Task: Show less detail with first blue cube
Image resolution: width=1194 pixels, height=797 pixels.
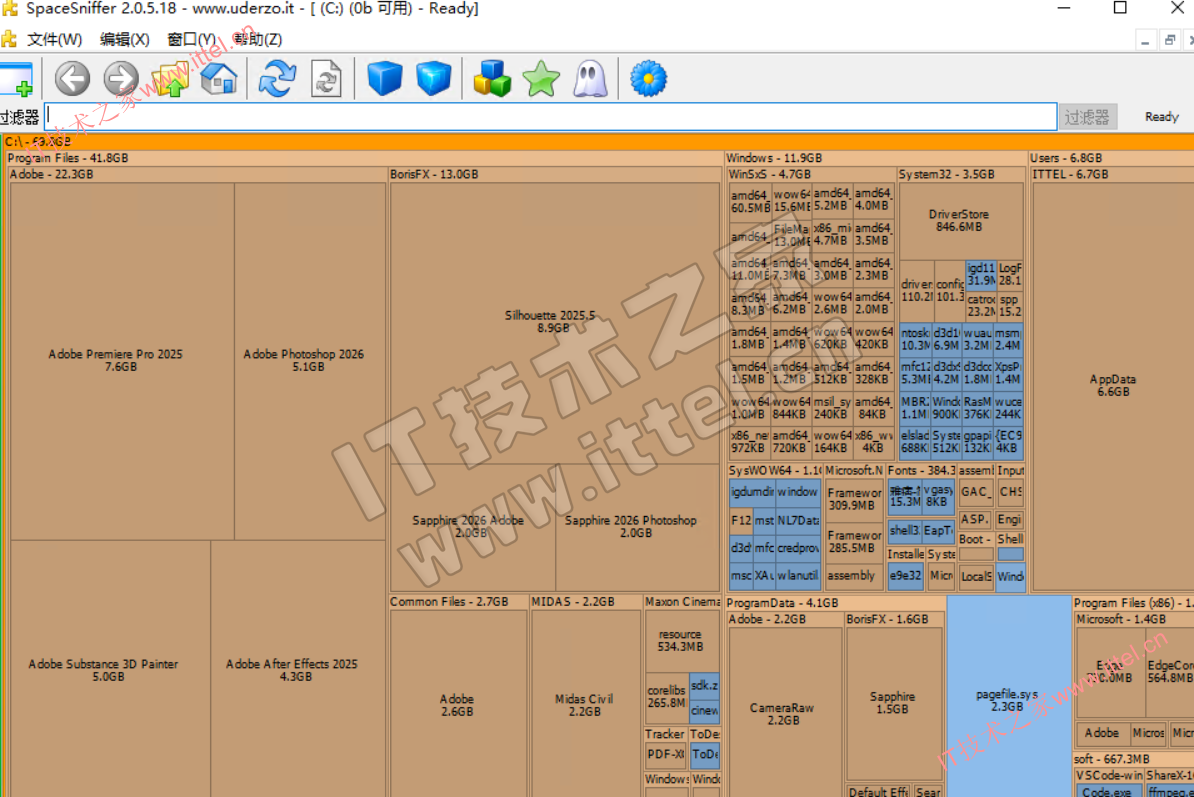Action: point(385,78)
